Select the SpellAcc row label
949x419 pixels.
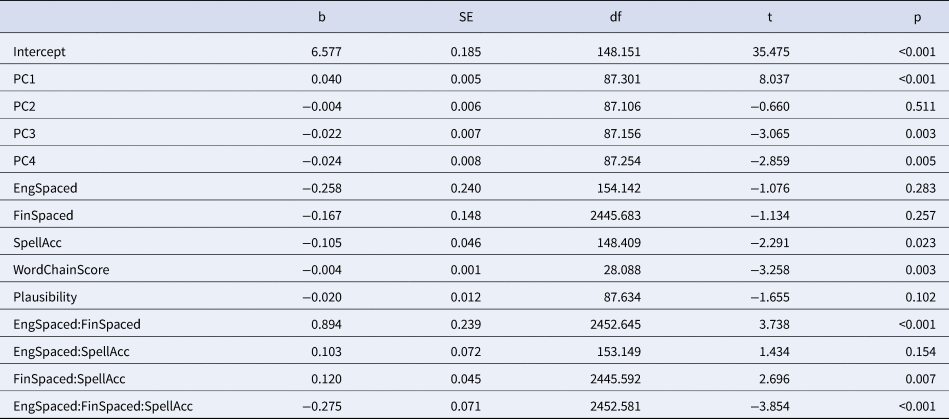[x=38, y=243]
